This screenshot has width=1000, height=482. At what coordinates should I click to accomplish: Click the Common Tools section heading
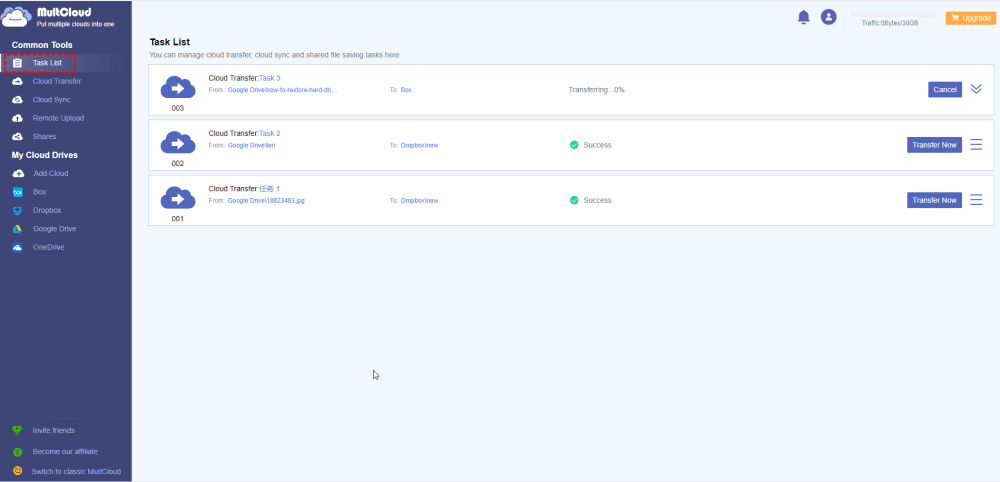coord(42,45)
